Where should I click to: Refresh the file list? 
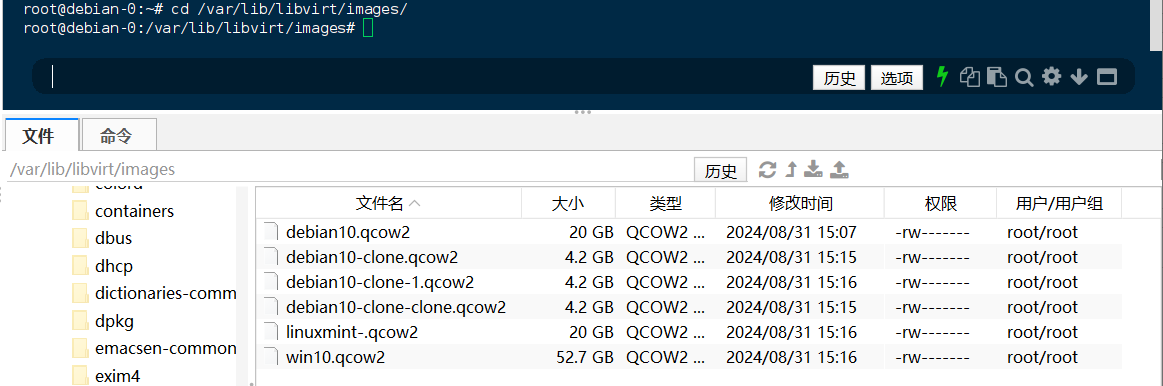[768, 170]
